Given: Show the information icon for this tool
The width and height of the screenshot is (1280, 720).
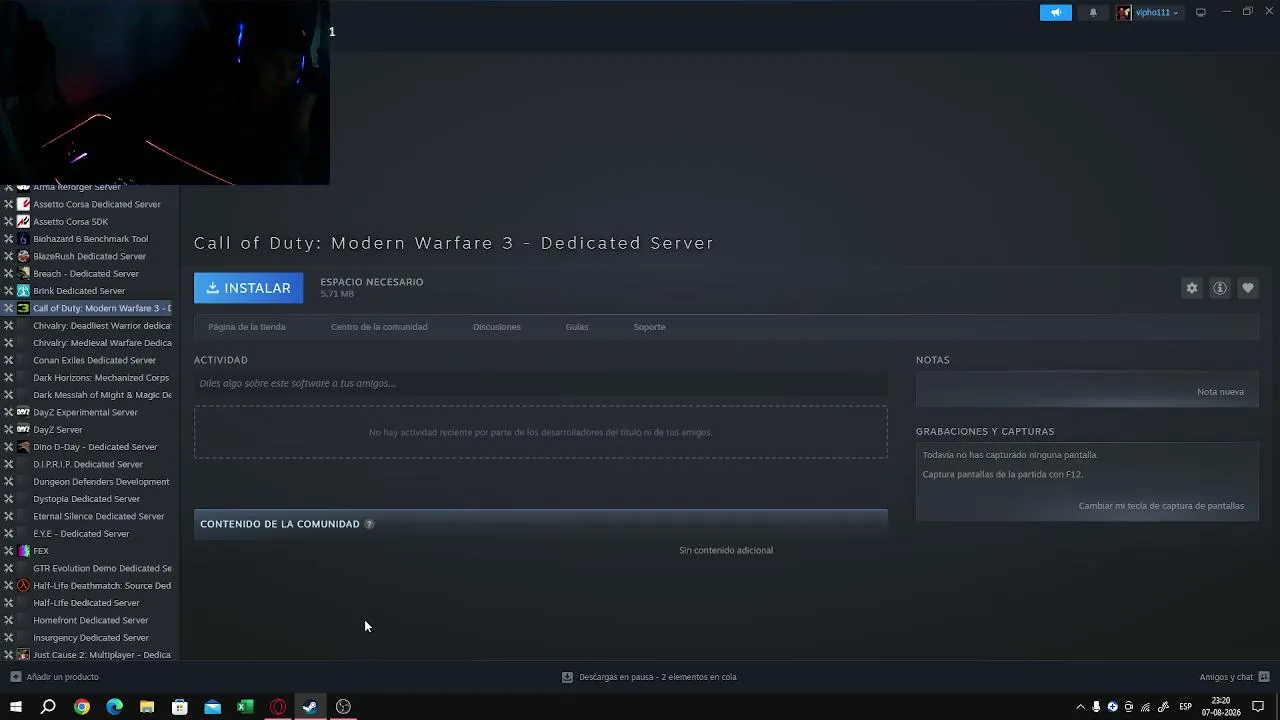Looking at the screenshot, I should click(1220, 288).
